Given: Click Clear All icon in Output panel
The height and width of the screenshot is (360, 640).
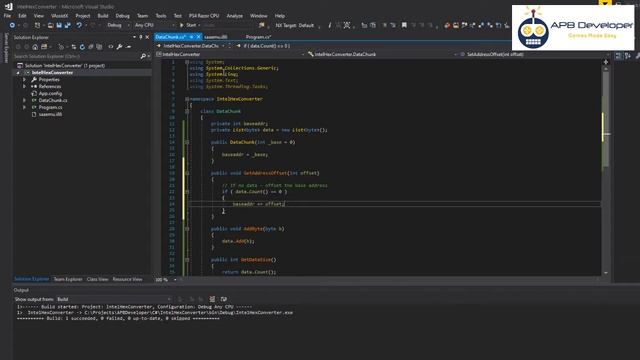Looking at the screenshot, I should (x=212, y=299).
